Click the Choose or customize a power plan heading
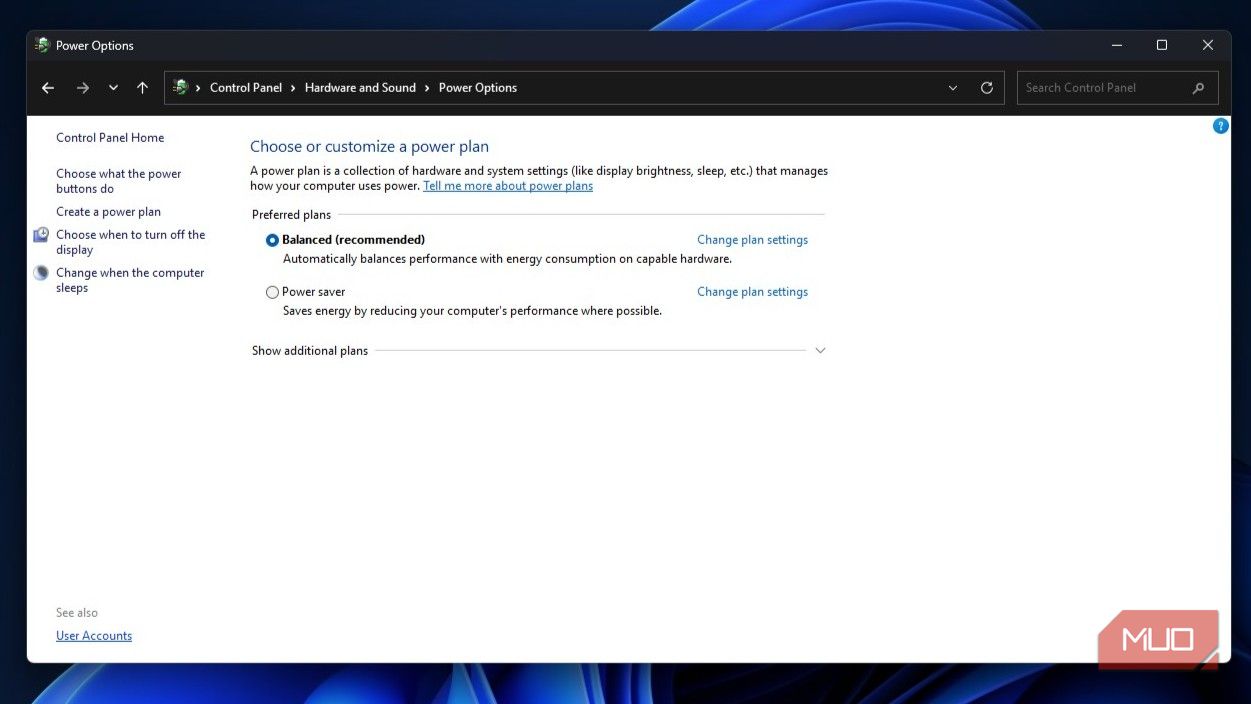The image size is (1251, 704). pyautogui.click(x=369, y=146)
